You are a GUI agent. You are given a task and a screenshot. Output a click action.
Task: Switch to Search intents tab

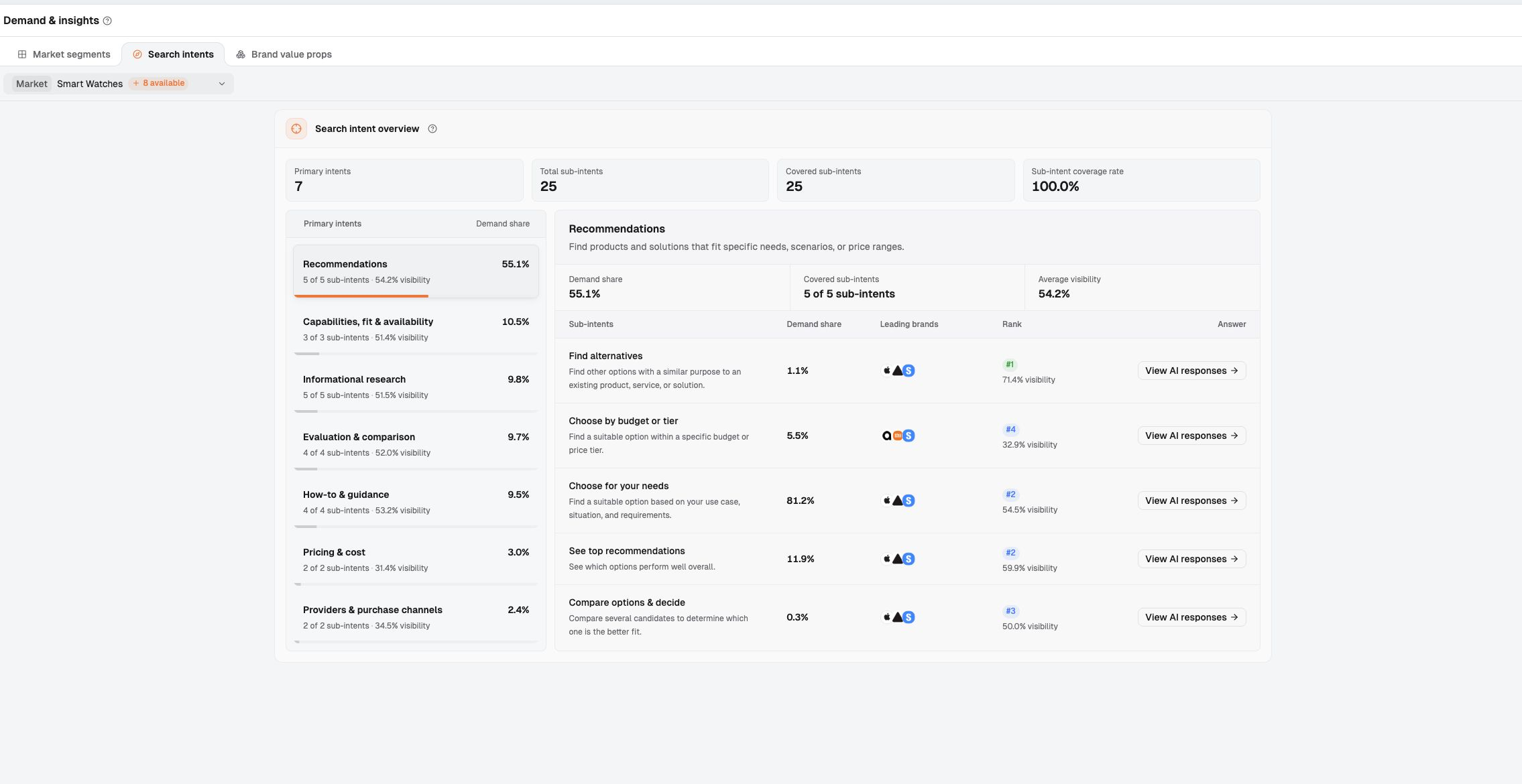pos(173,54)
